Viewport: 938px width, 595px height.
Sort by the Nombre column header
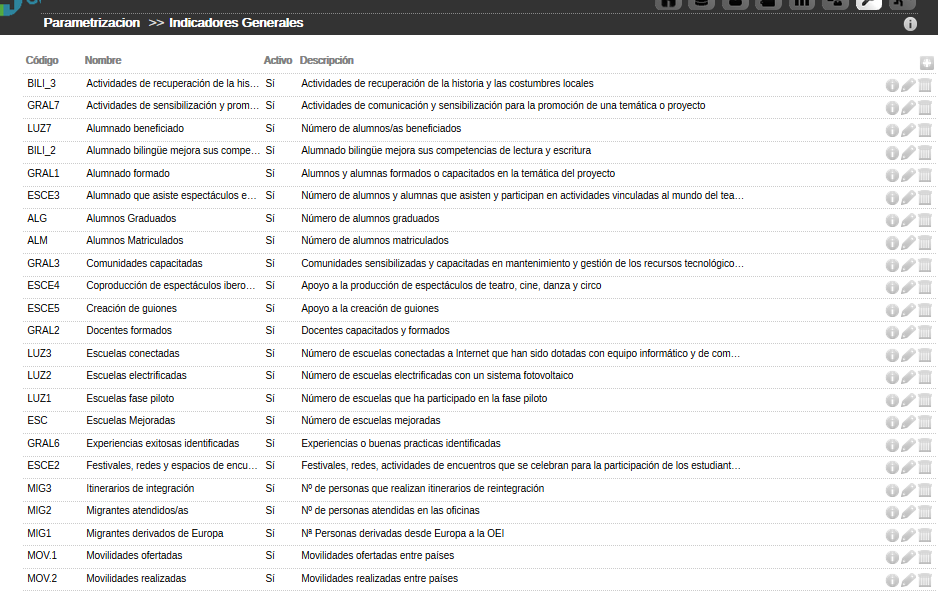[103, 60]
